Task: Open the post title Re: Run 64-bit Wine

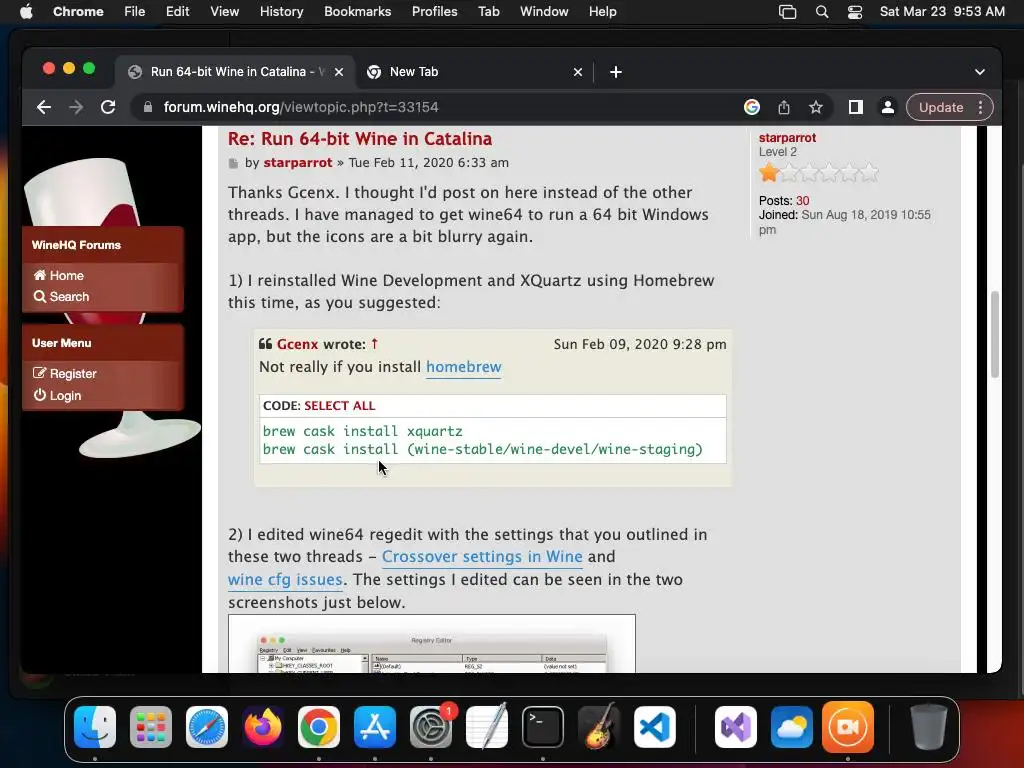Action: [360, 138]
